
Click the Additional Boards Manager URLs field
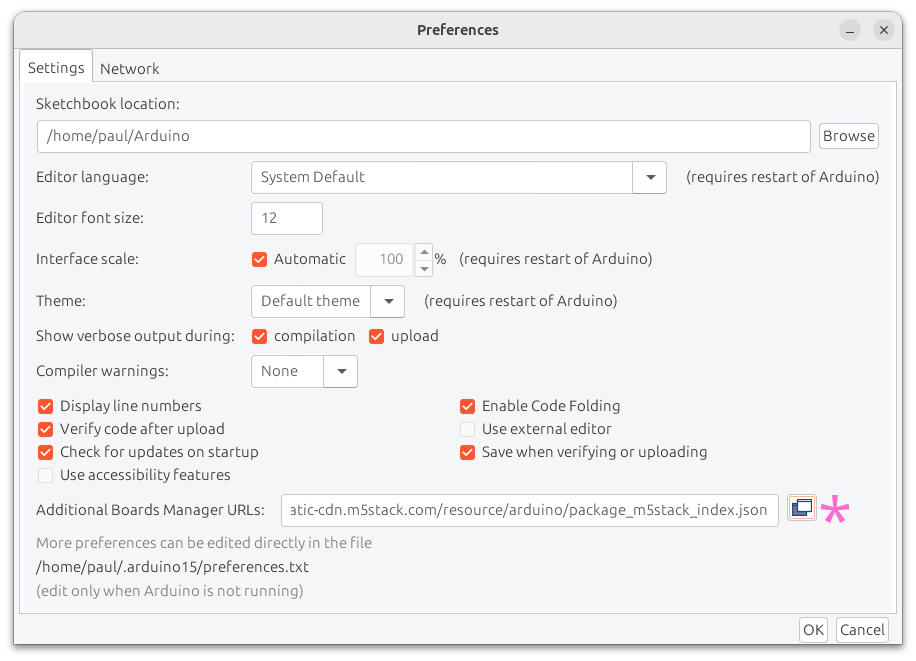[530, 510]
